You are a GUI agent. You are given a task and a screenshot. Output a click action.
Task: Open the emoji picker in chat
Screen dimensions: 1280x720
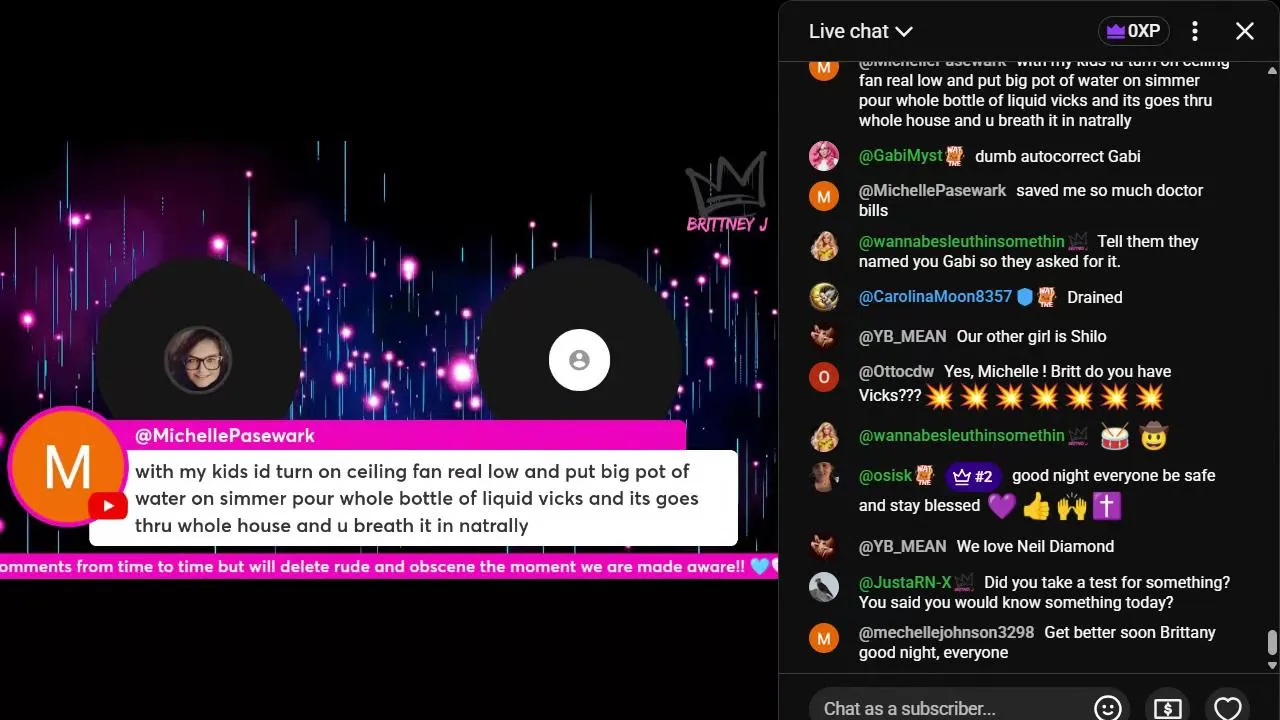[1107, 708]
